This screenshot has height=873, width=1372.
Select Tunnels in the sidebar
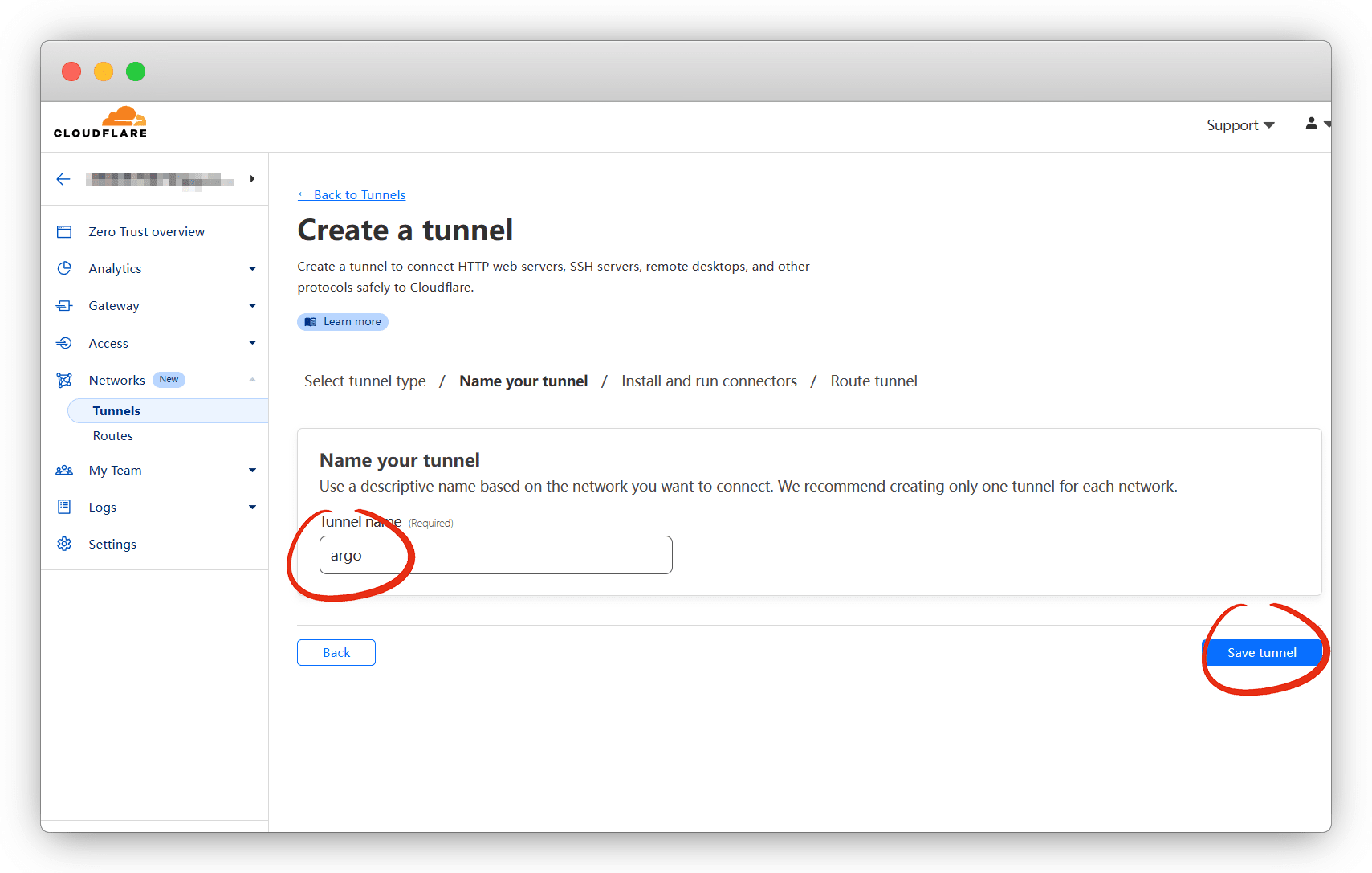pyautogui.click(x=116, y=411)
